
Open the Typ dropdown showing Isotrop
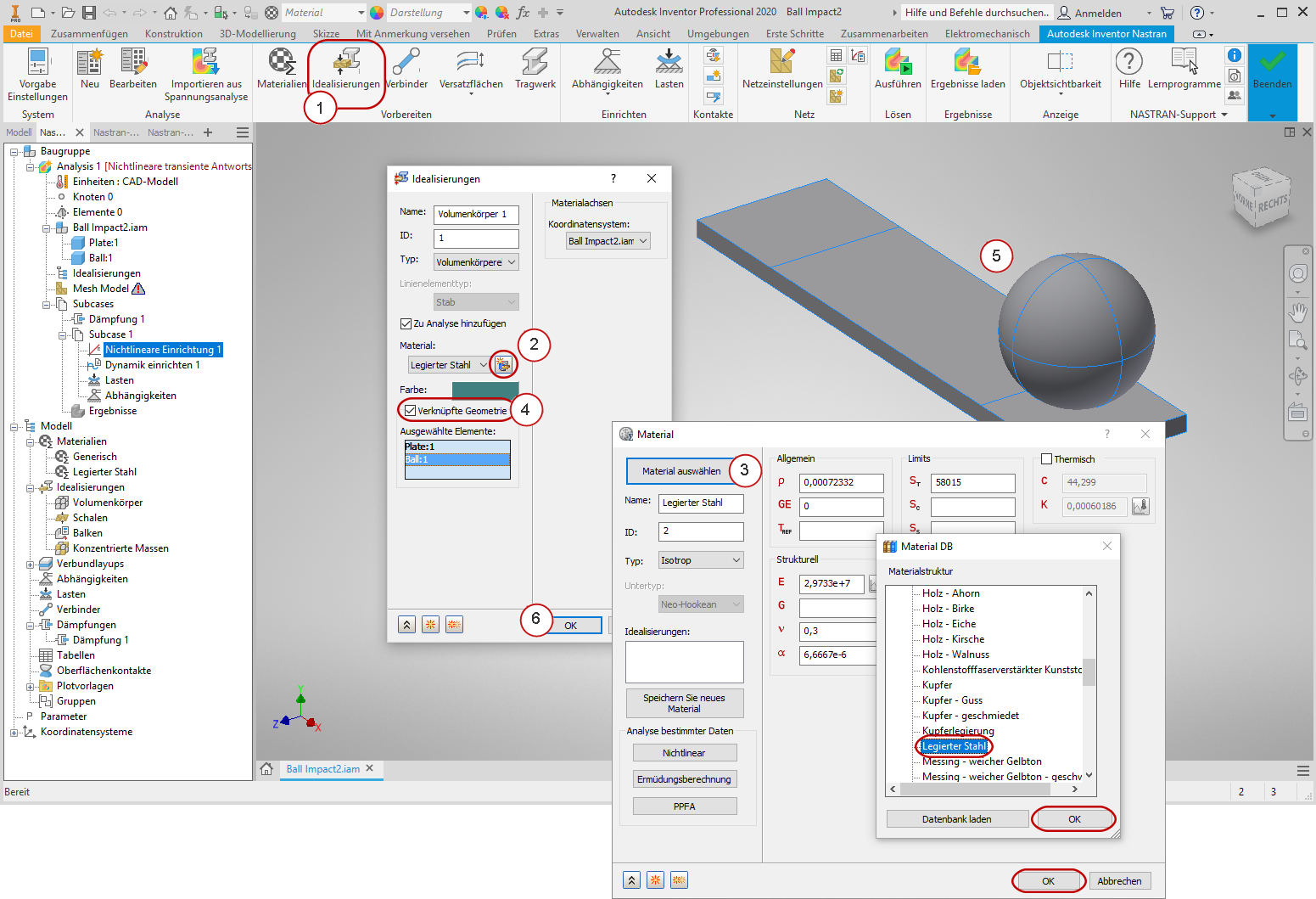click(x=701, y=560)
